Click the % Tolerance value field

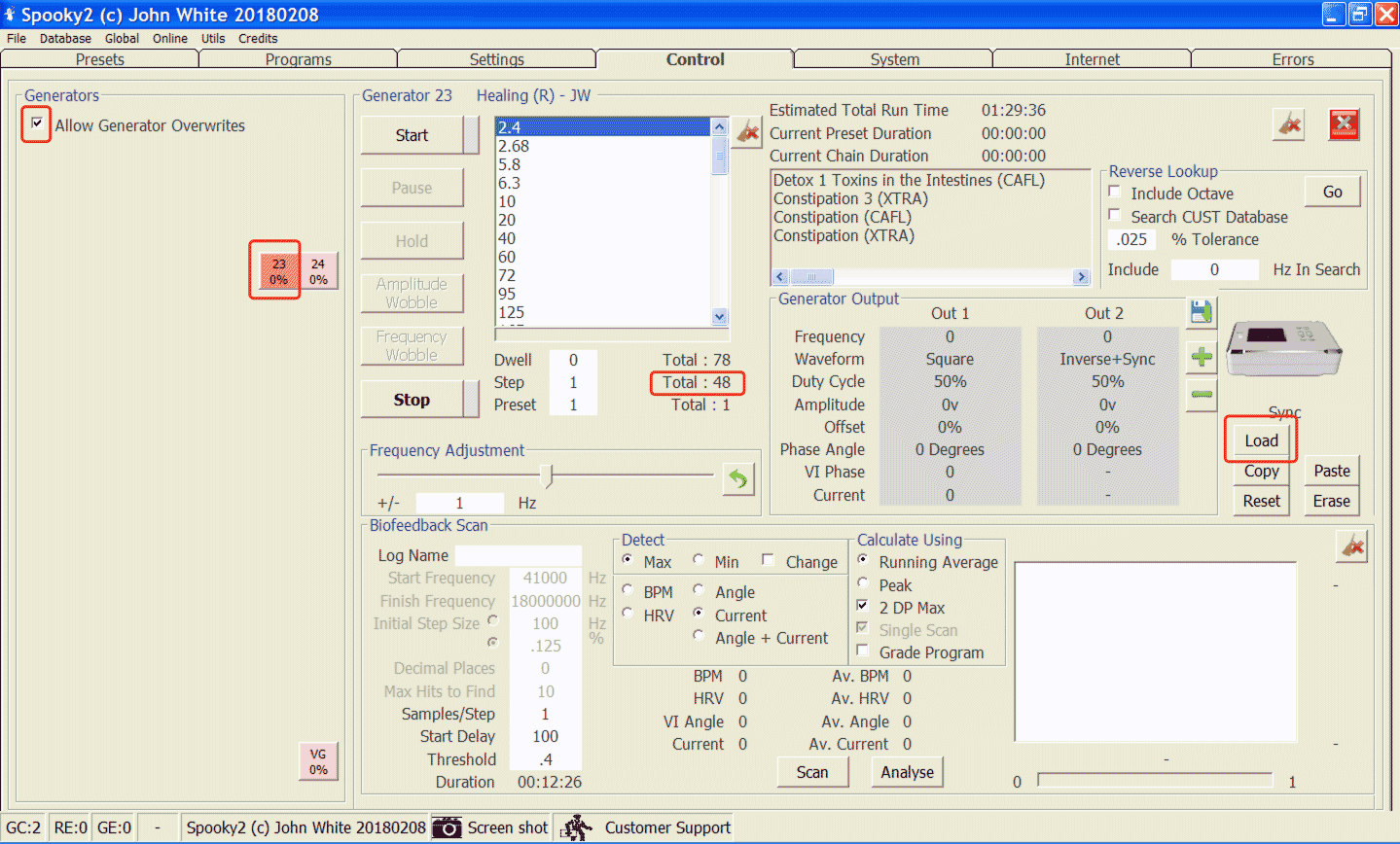tap(1131, 239)
